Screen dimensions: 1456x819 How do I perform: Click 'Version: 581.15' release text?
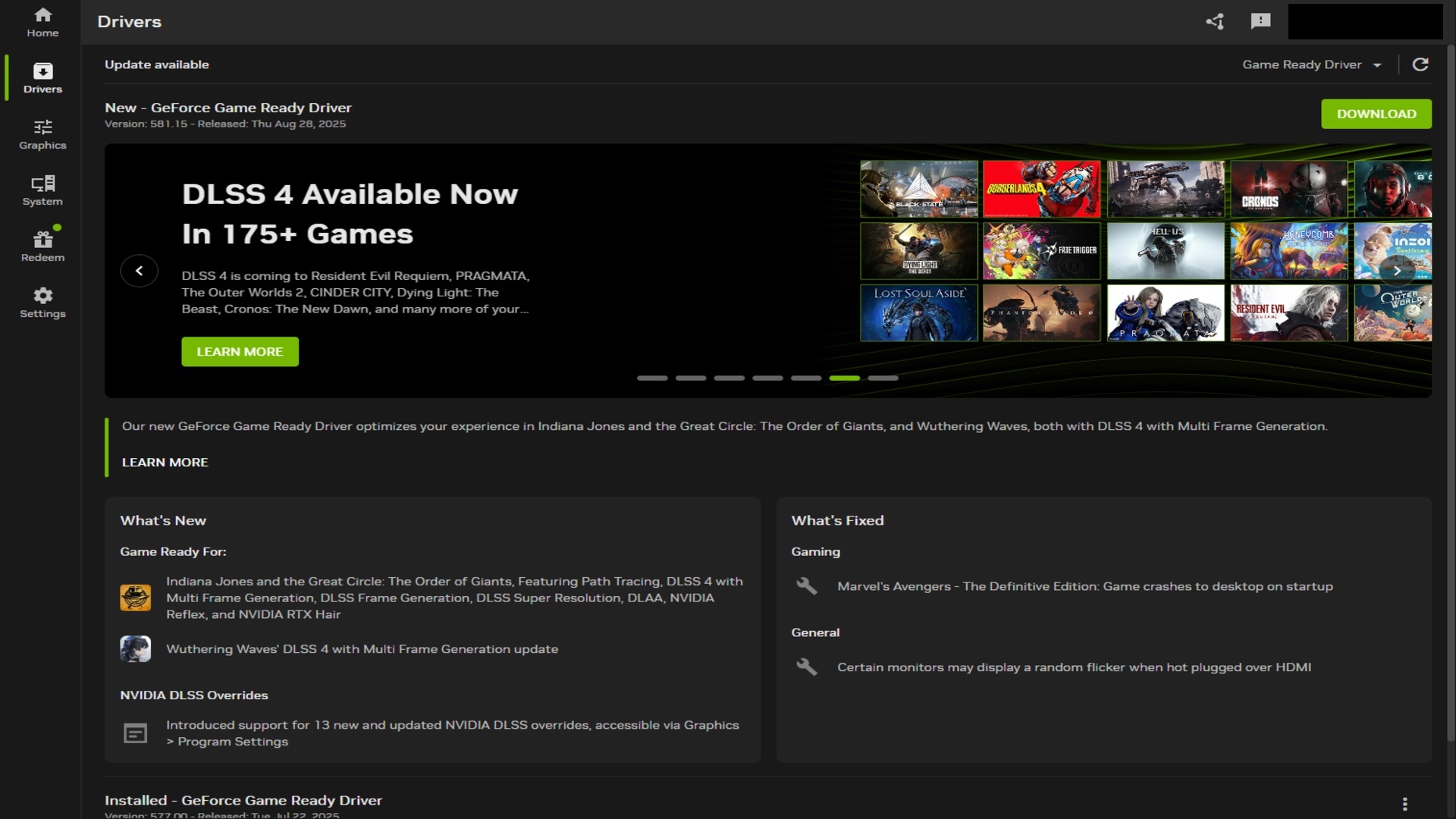click(x=225, y=124)
